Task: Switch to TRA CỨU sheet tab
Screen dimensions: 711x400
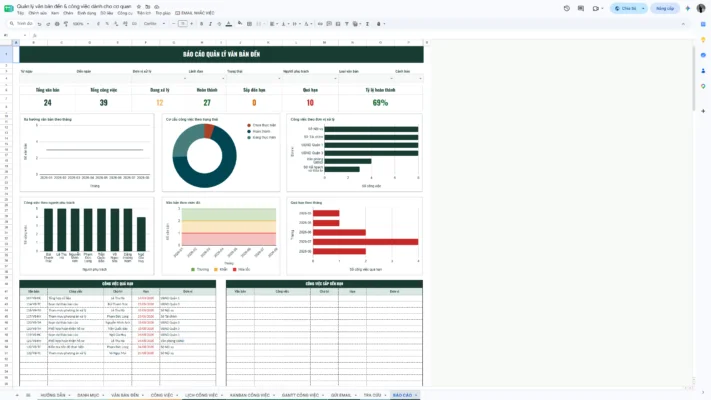Action: coord(372,395)
